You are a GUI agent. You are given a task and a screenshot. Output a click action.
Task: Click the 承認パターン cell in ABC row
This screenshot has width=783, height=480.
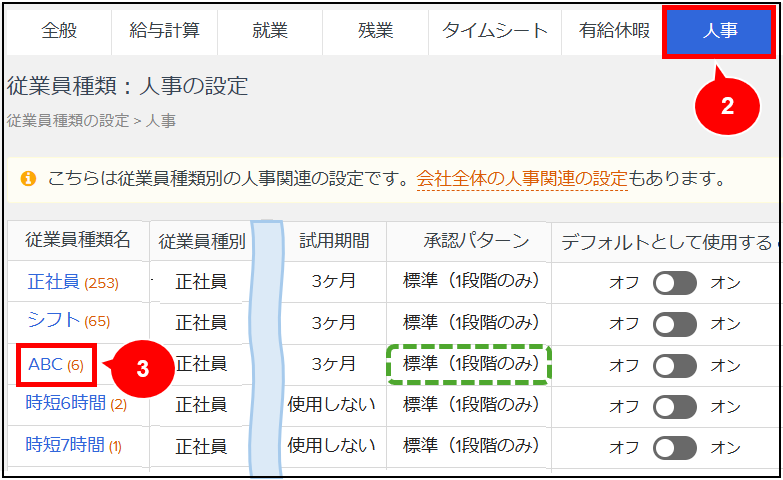click(470, 364)
